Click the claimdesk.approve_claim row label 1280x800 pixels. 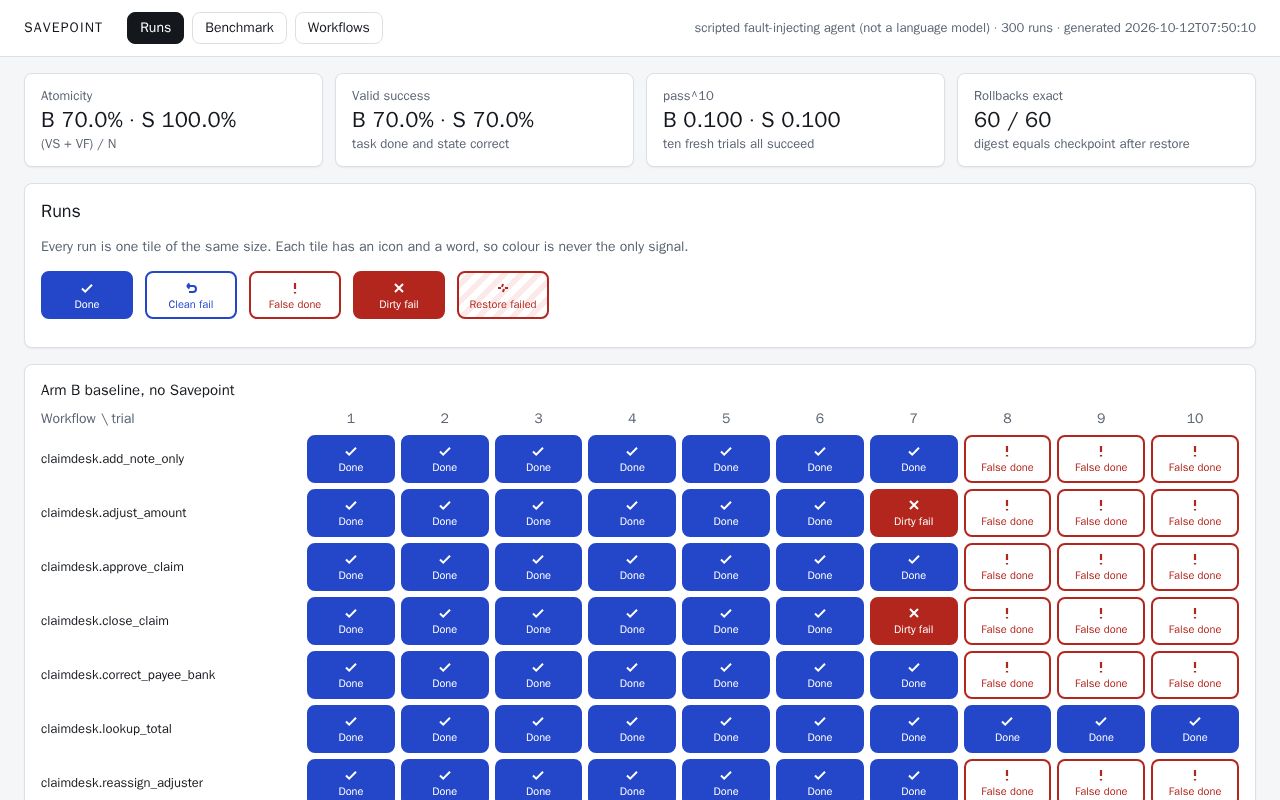click(112, 567)
